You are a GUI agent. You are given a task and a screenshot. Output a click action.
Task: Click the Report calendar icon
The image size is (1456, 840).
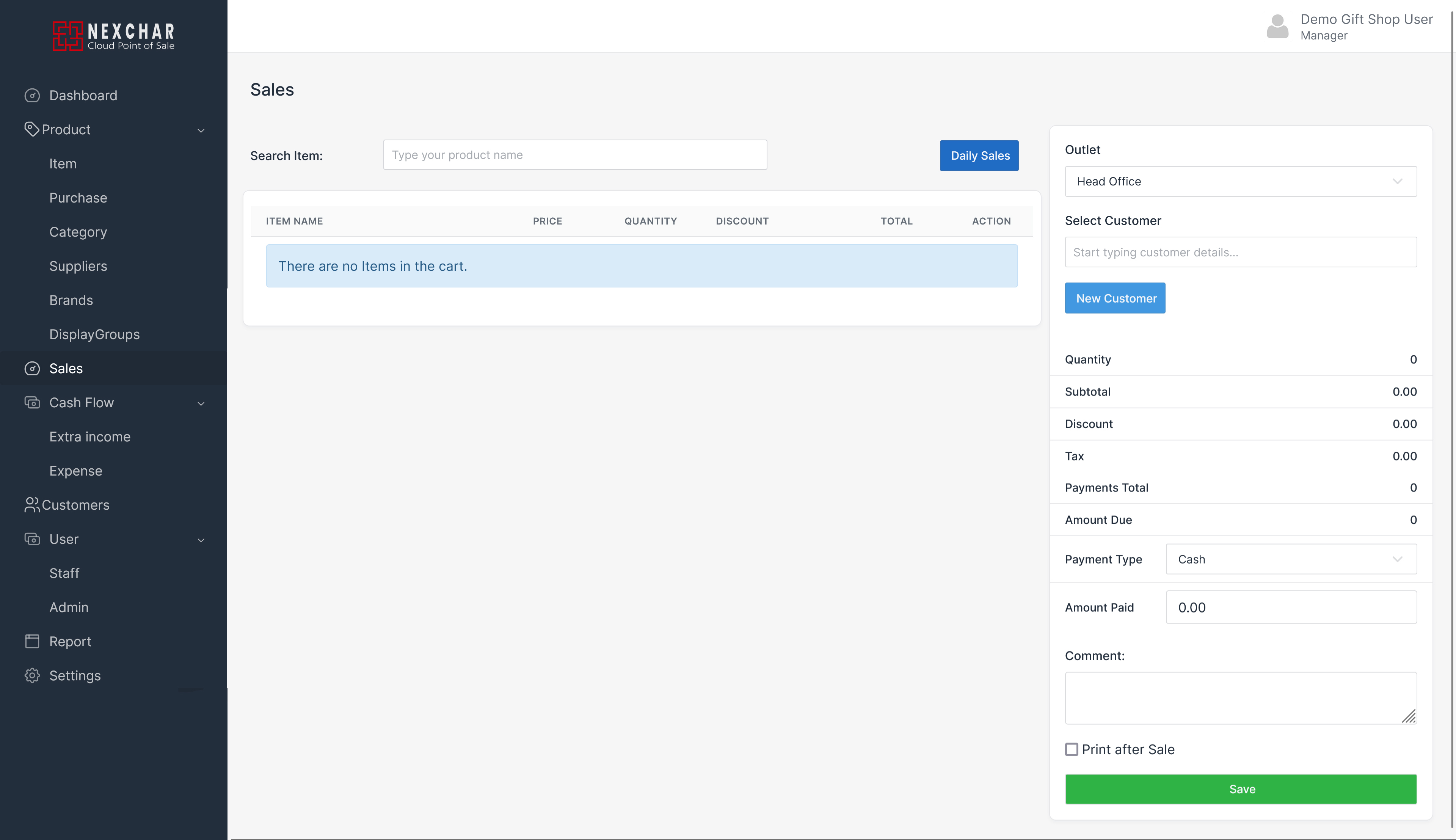point(32,641)
